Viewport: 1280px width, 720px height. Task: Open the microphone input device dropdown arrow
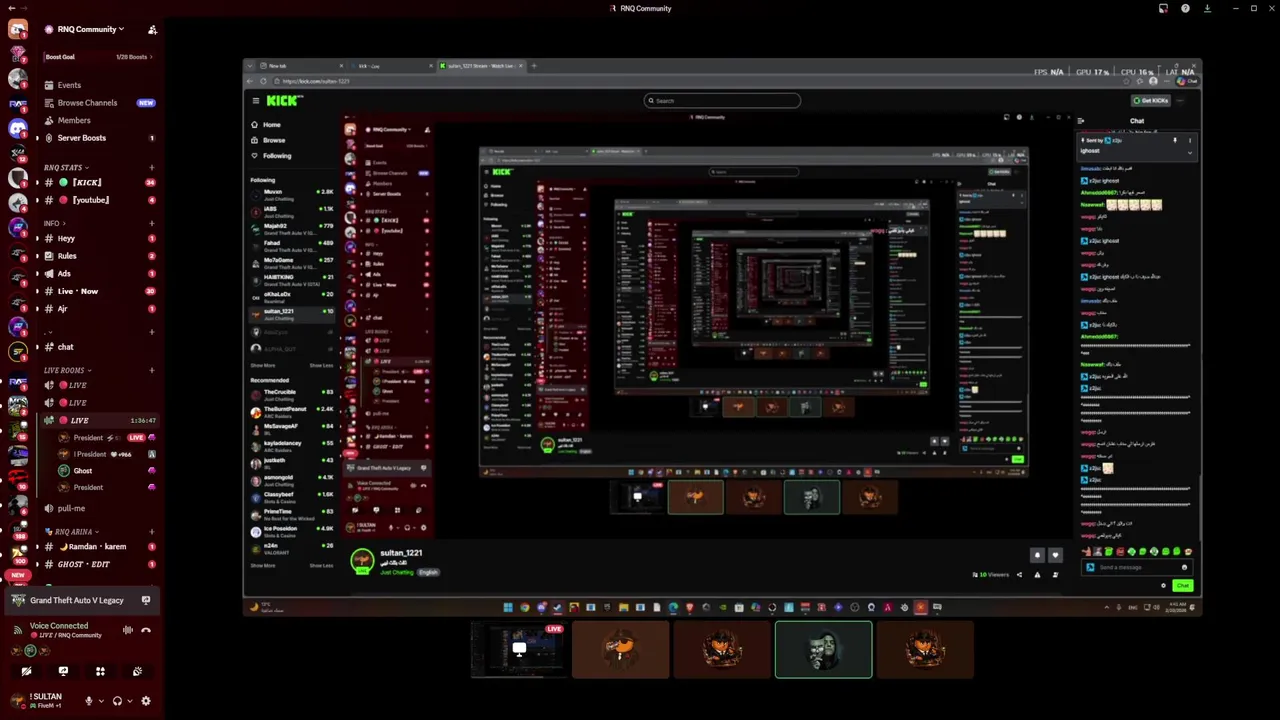click(100, 701)
